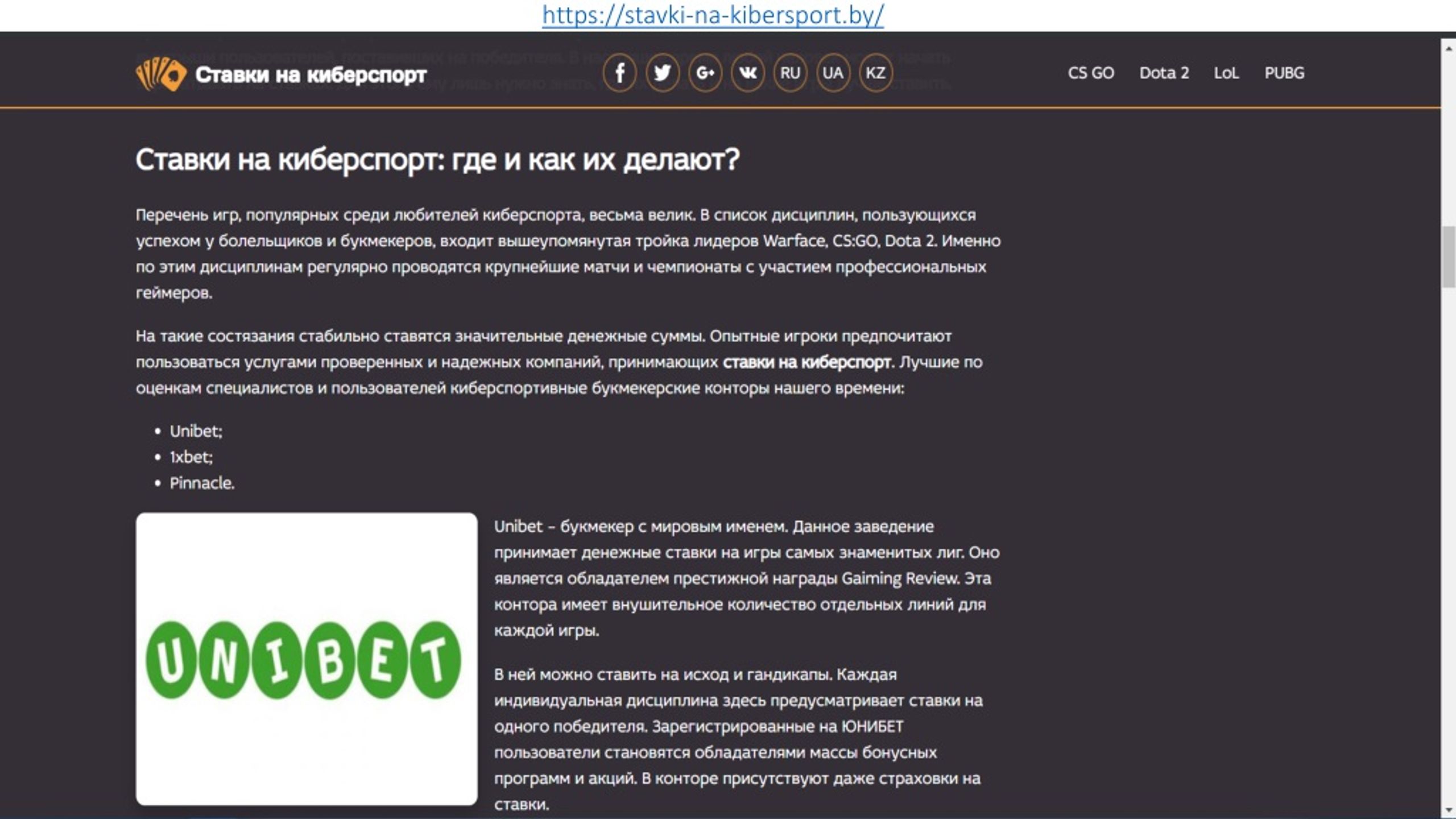The height and width of the screenshot is (819, 1456).
Task: Click the vertical scrollbar thumb
Action: coord(1449,257)
